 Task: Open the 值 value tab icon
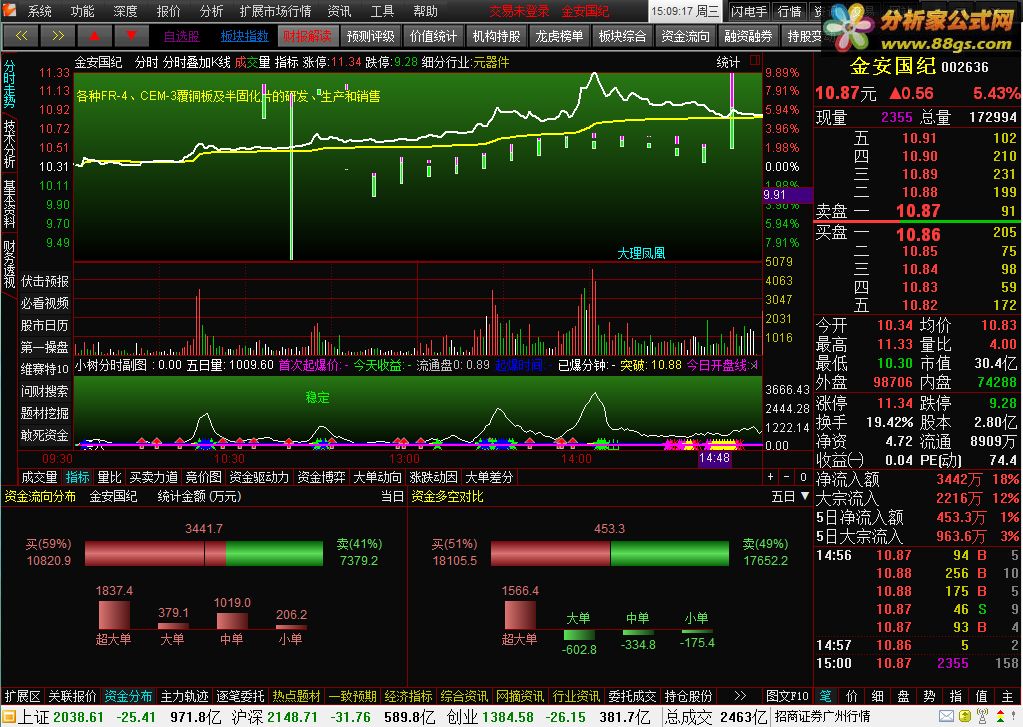(982, 696)
